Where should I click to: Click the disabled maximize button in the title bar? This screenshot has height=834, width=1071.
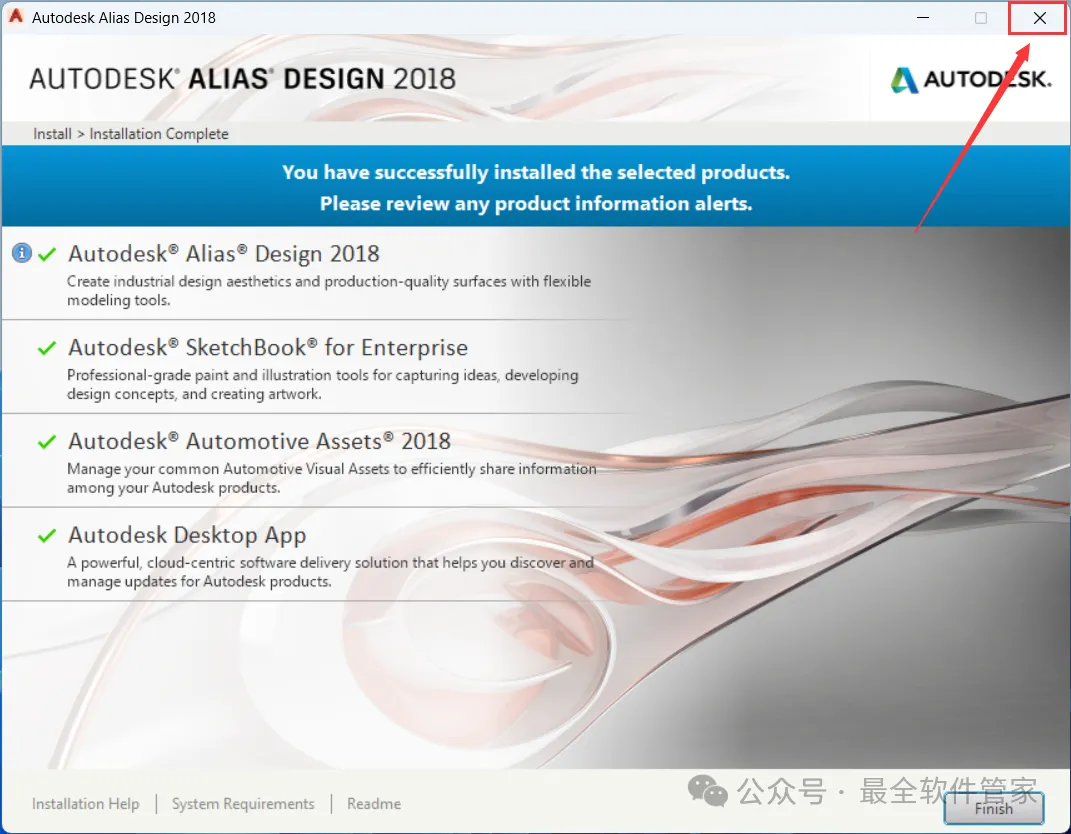coord(981,18)
